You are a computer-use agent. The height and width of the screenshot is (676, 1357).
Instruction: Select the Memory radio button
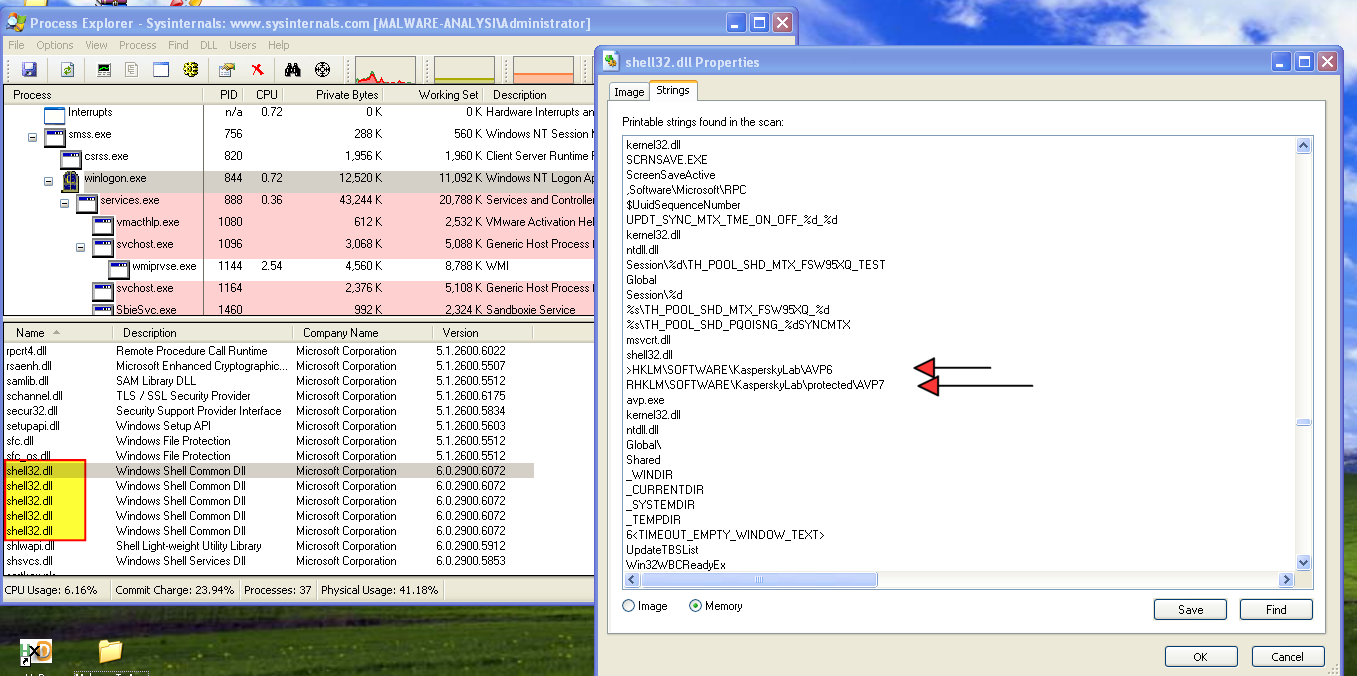(x=696, y=606)
